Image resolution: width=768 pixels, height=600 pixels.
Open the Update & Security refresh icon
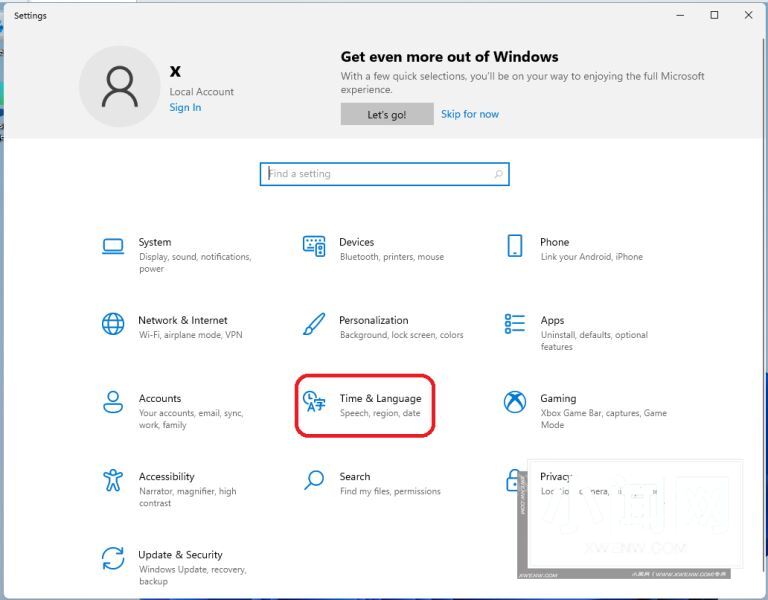pyautogui.click(x=113, y=558)
